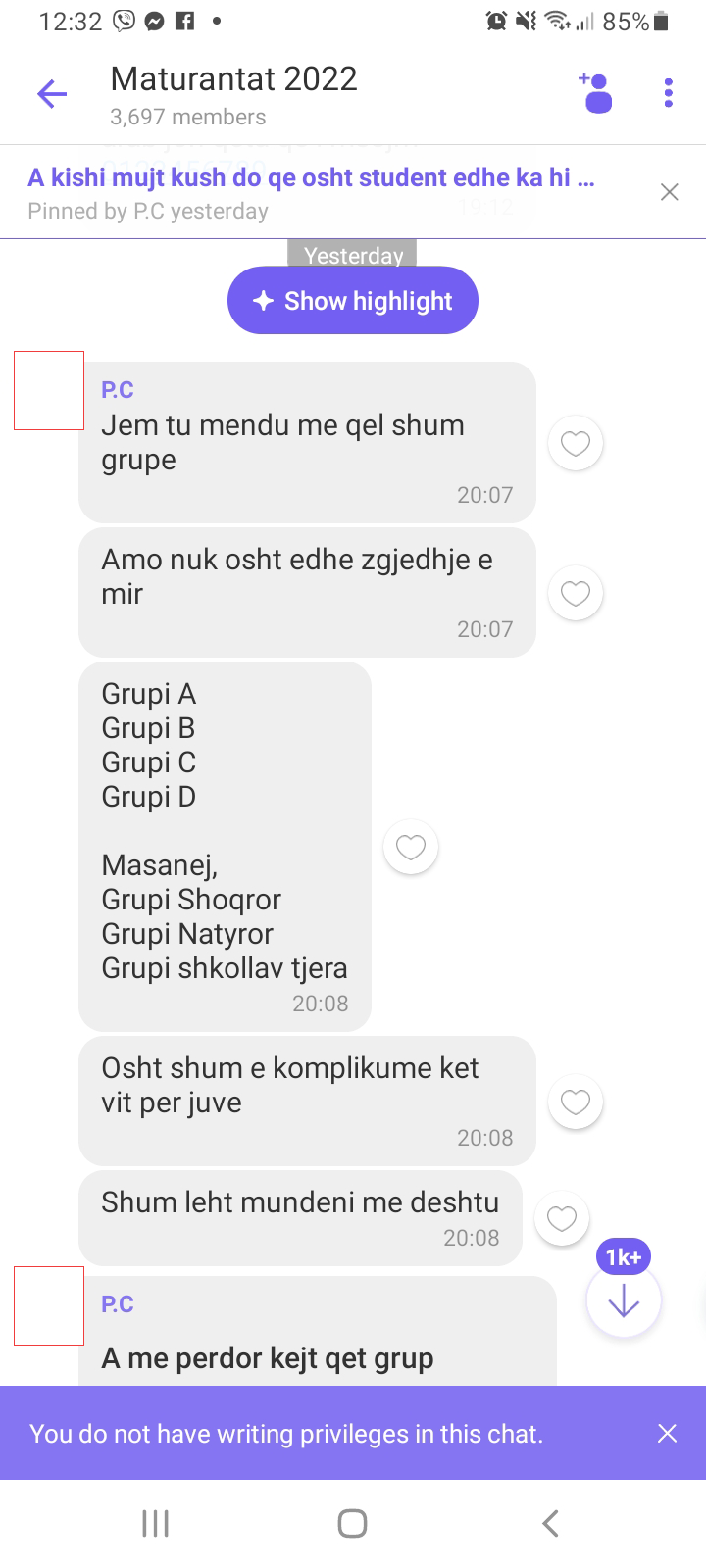Screen dimensions: 706x1568
Task: Like the "Amo nuk osht edhe zgjedhje" message
Action: tap(576, 593)
